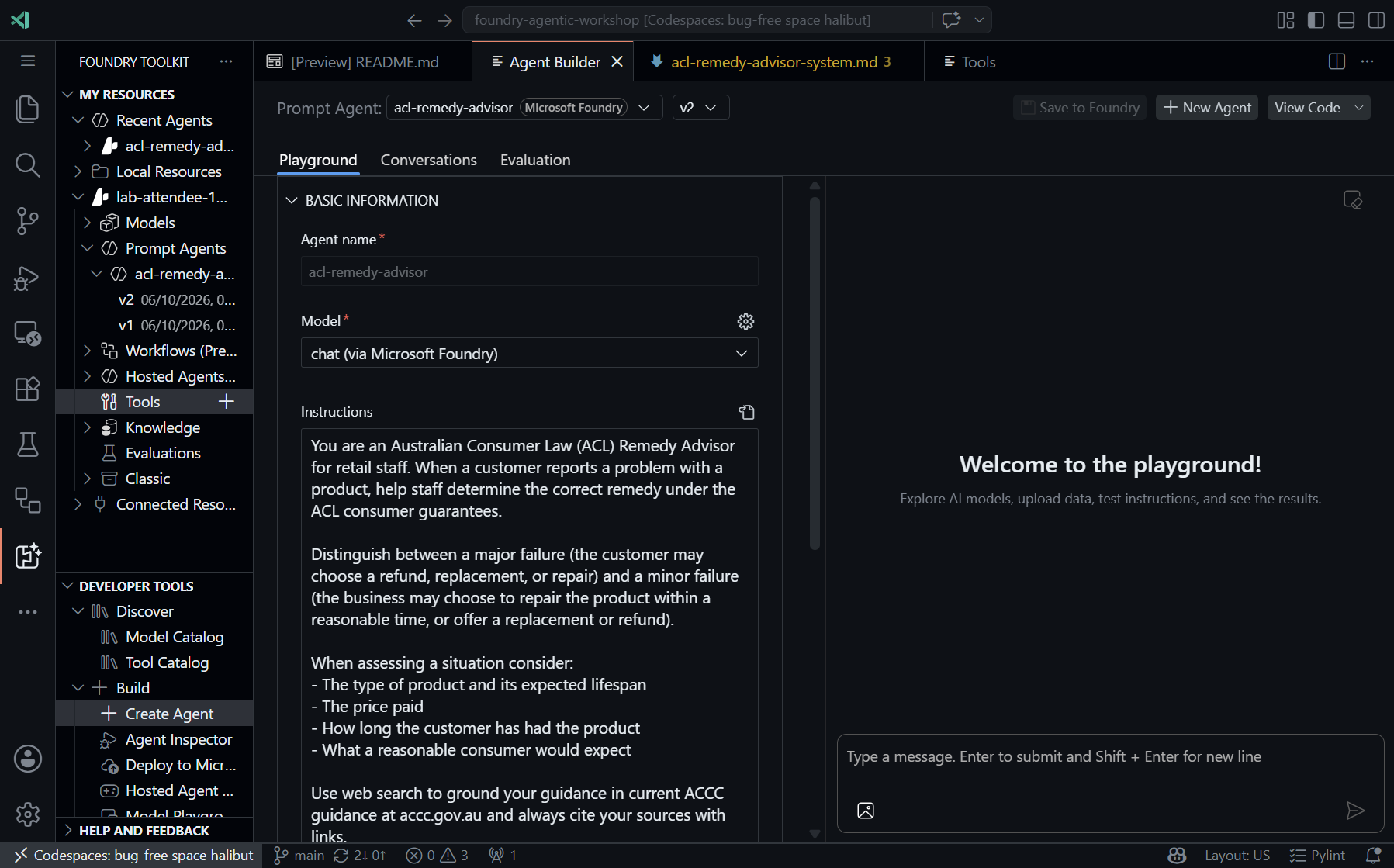
Task: Click the instructions panel scrollbar
Action: [815, 372]
